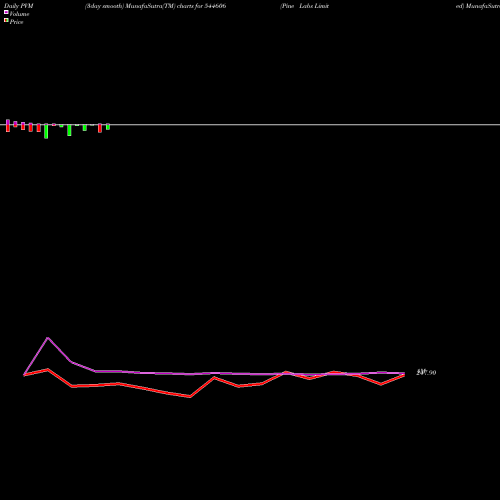
Task: Select the 'Price' legend label
Action: coord(16,22)
